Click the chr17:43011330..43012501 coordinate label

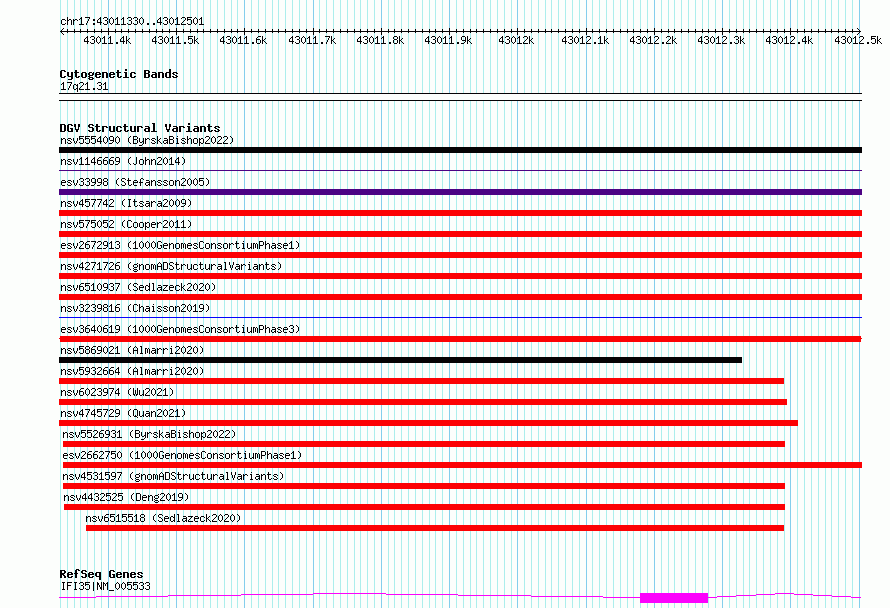click(x=132, y=21)
